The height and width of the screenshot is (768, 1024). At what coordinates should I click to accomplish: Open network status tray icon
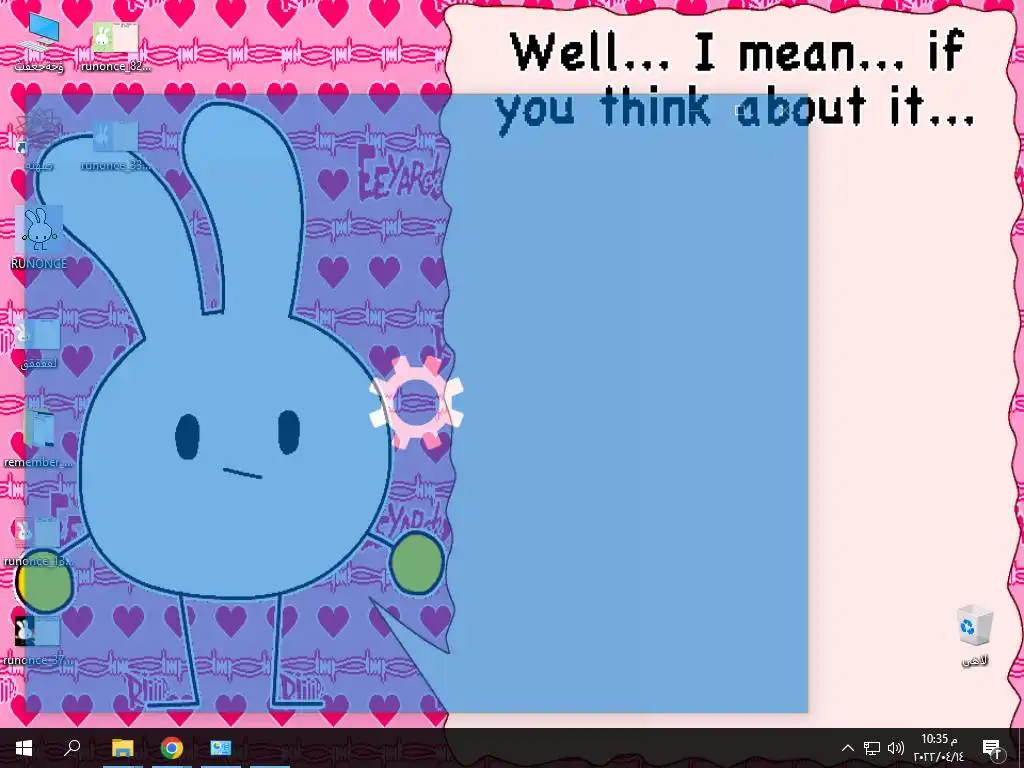click(x=872, y=748)
